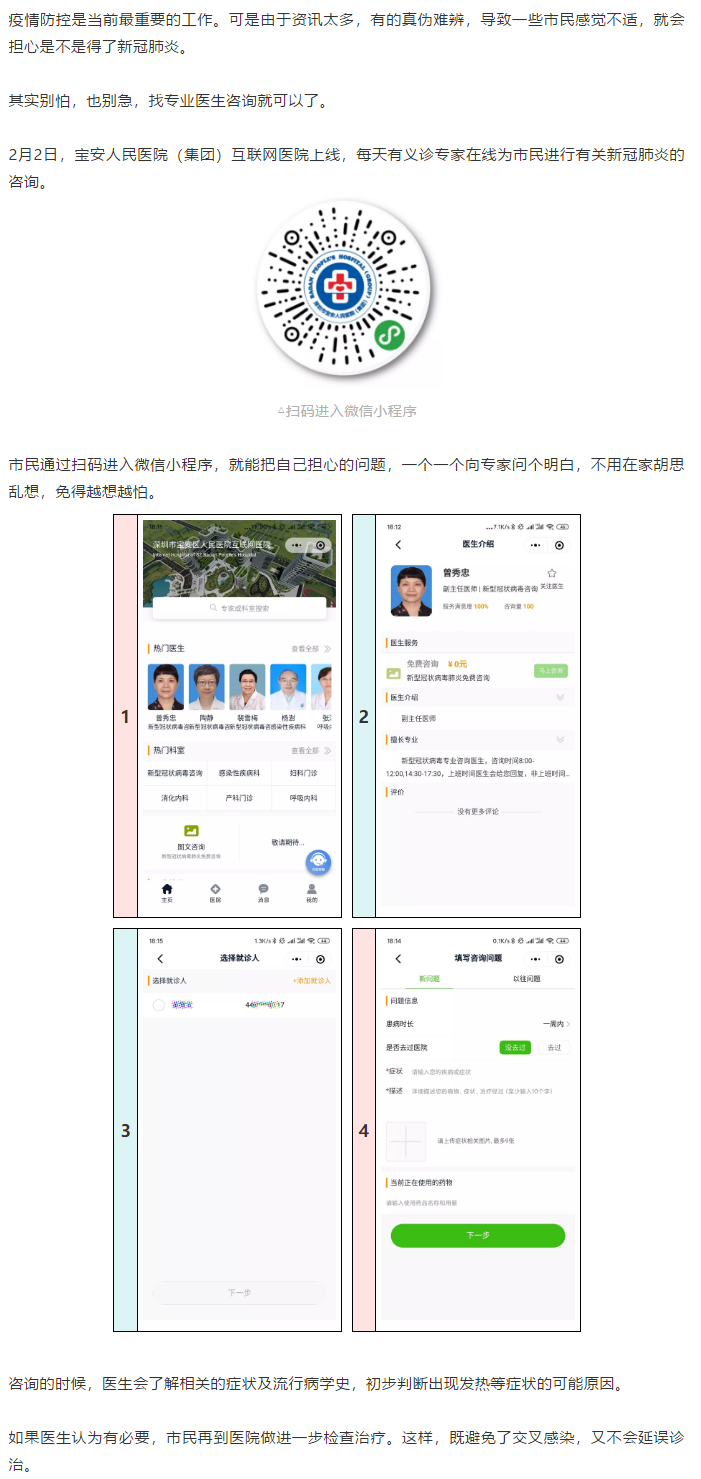Switch to the 新问题 tab
The width and height of the screenshot is (701, 1479).
point(430,979)
